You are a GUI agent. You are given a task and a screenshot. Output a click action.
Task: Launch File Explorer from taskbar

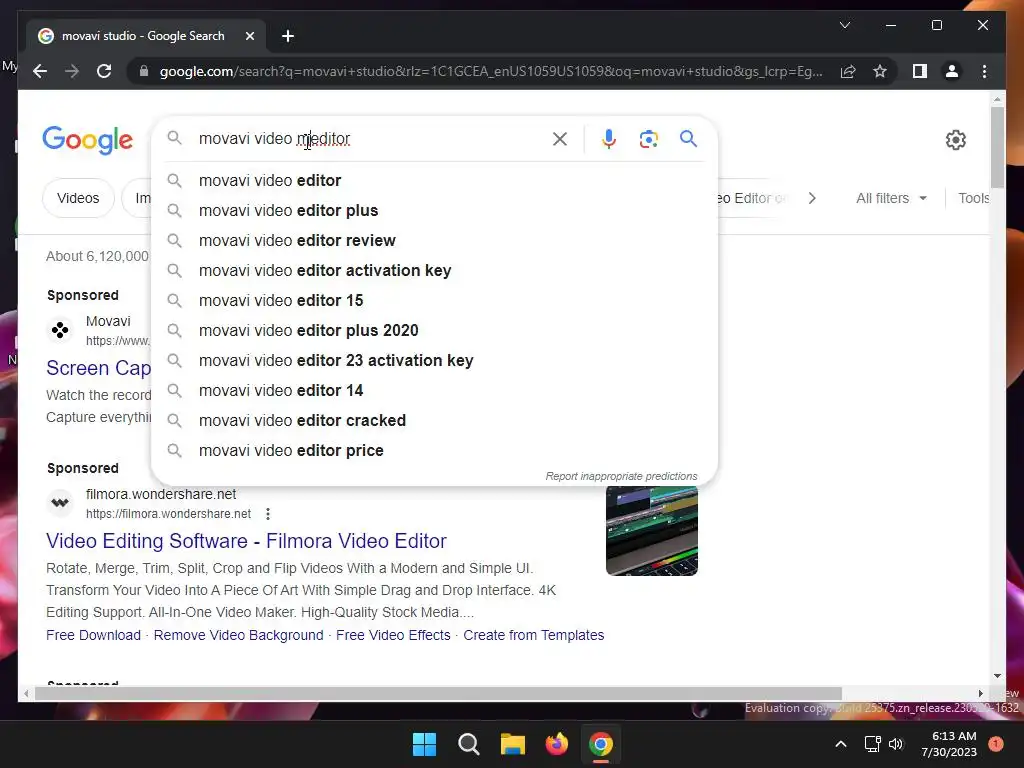pos(513,744)
